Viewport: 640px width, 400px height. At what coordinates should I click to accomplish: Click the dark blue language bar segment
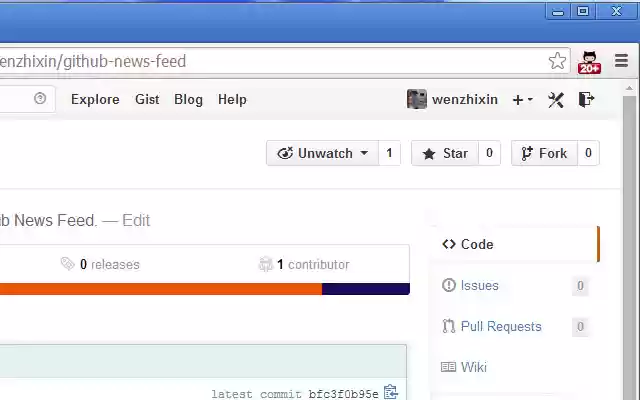tap(366, 289)
